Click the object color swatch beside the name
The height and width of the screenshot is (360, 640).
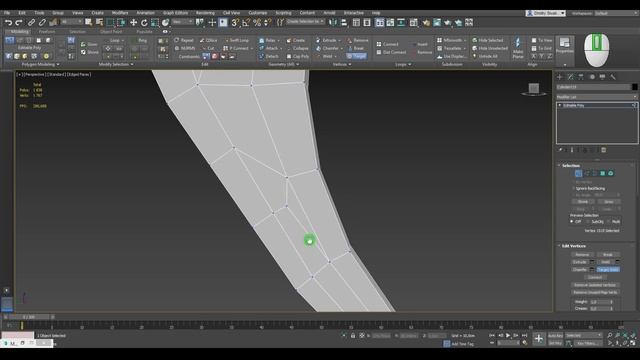click(x=634, y=87)
